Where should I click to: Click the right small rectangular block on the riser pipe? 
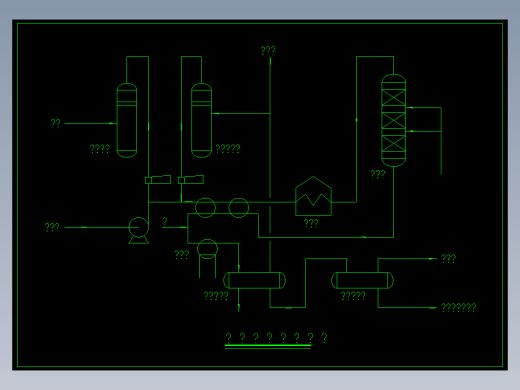(191, 180)
